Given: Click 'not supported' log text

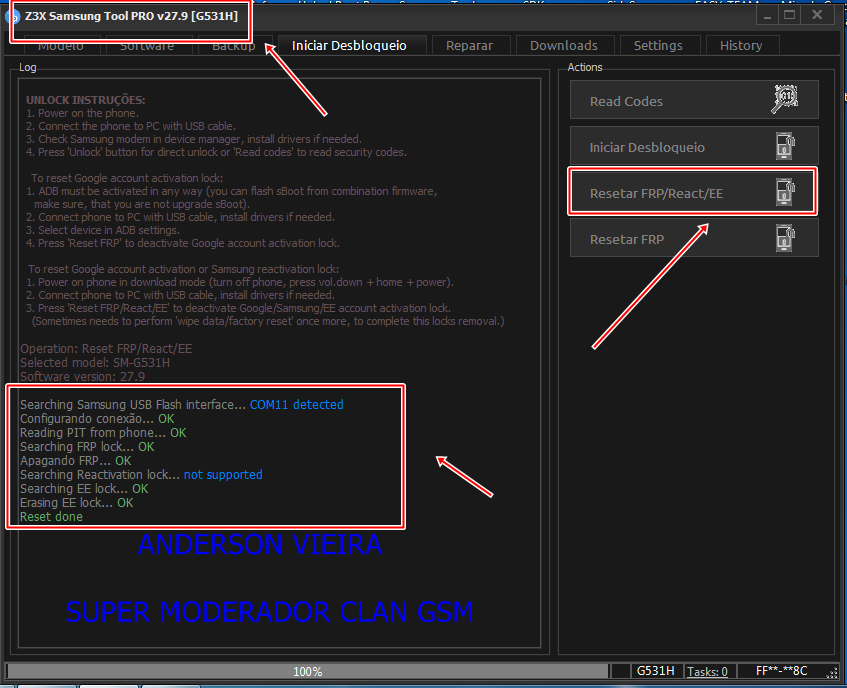Looking at the screenshot, I should point(223,475).
